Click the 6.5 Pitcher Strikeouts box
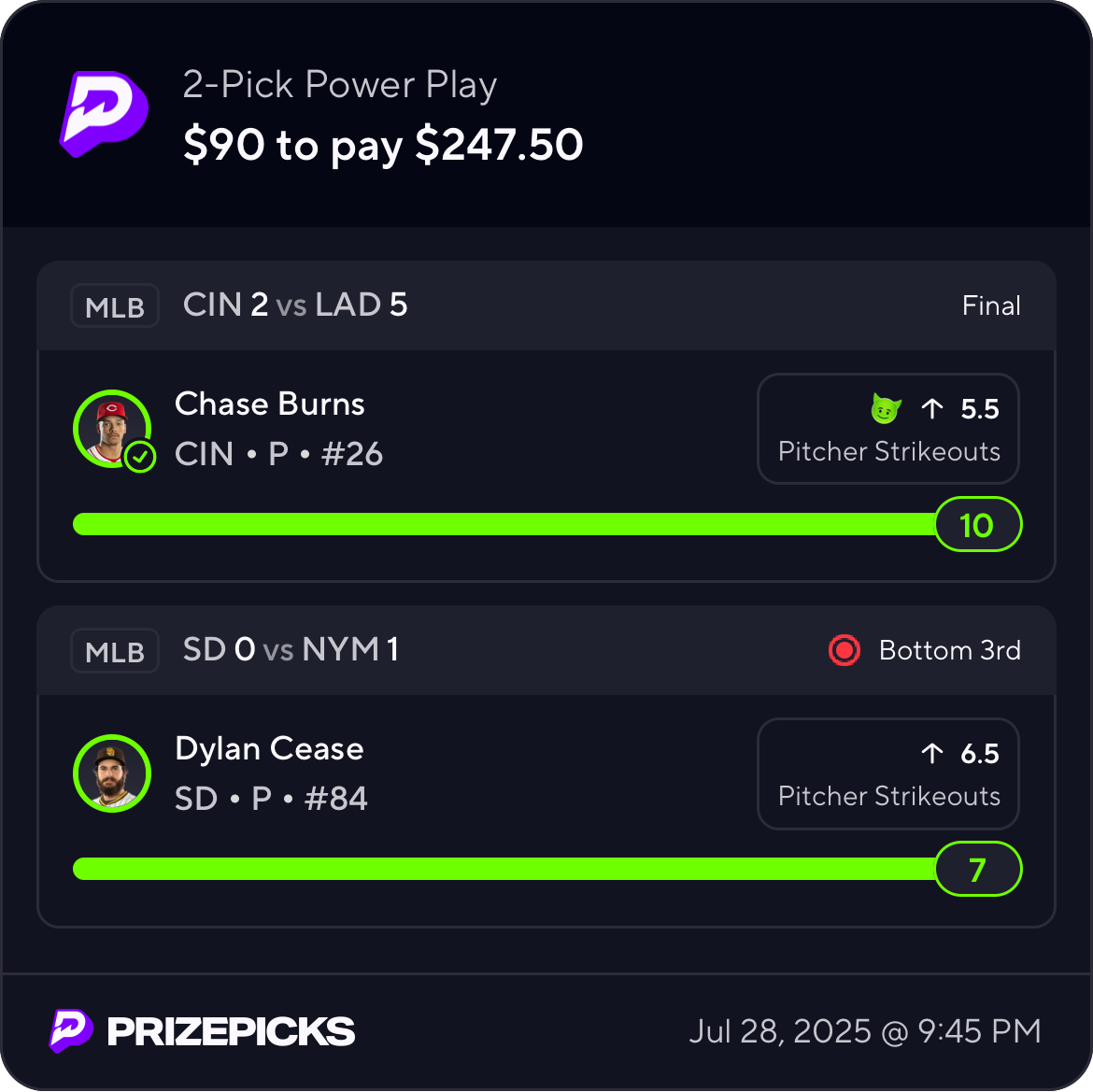This screenshot has width=1093, height=1092. click(x=888, y=773)
